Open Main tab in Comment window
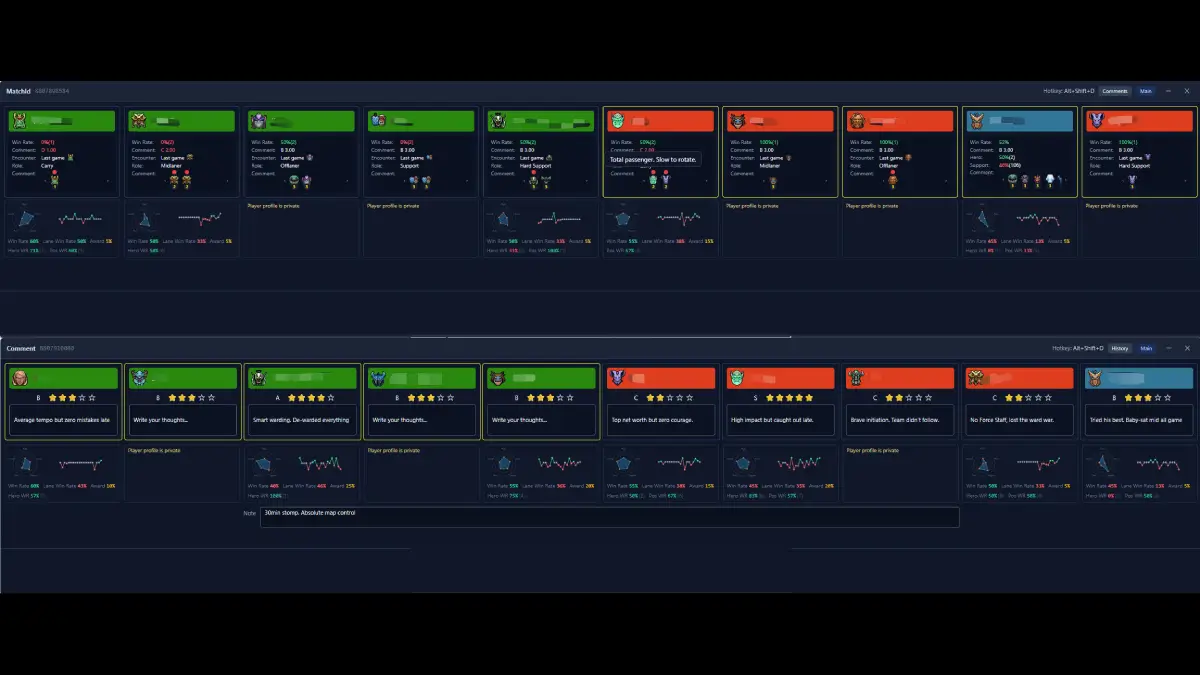This screenshot has height=675, width=1200. (1146, 348)
